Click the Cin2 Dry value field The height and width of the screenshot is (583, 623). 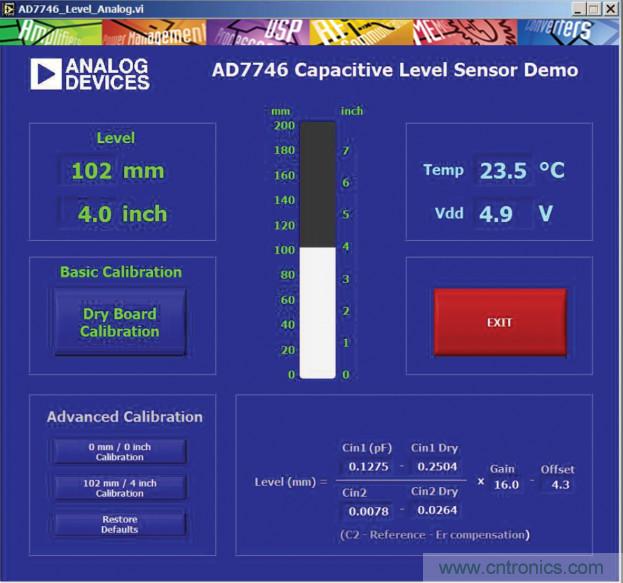435,511
